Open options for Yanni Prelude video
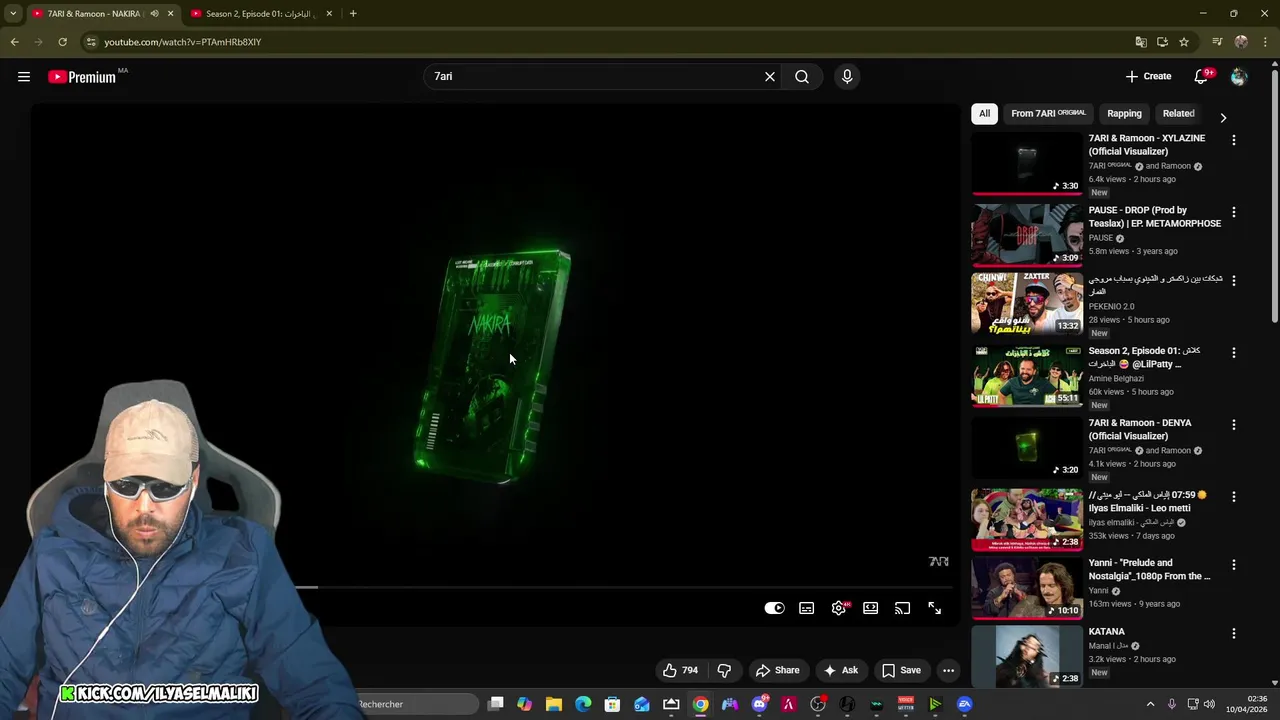 tap(1234, 565)
